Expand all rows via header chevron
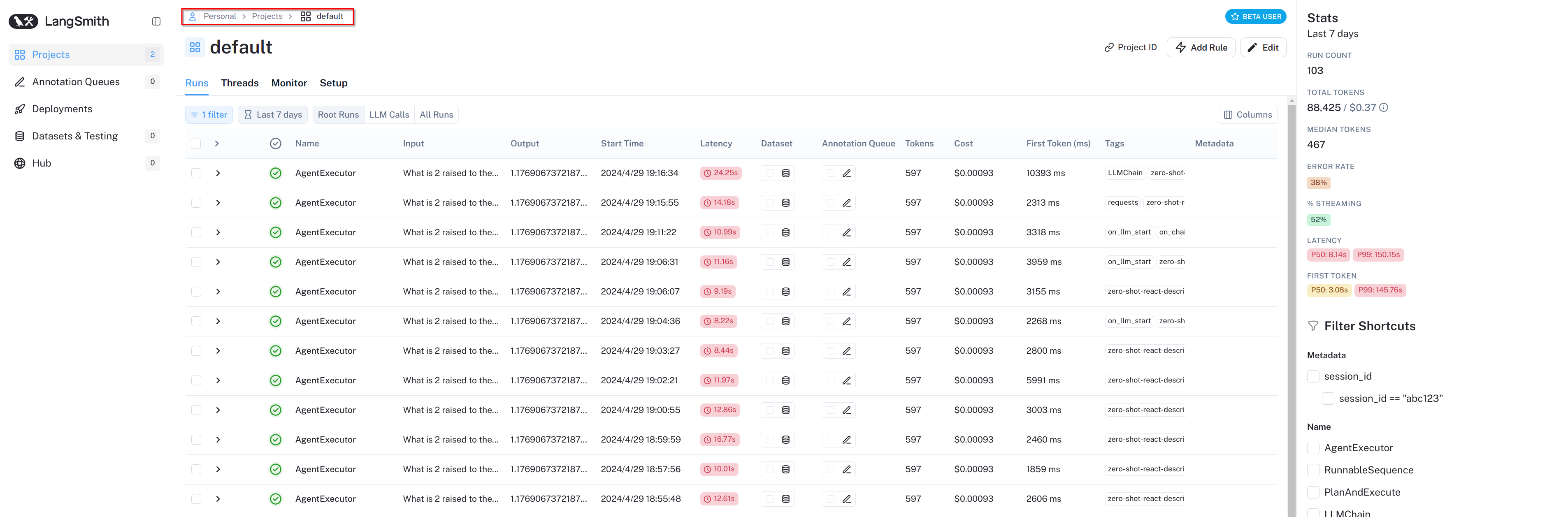Screen dimensions: 1568x517 tap(217, 144)
